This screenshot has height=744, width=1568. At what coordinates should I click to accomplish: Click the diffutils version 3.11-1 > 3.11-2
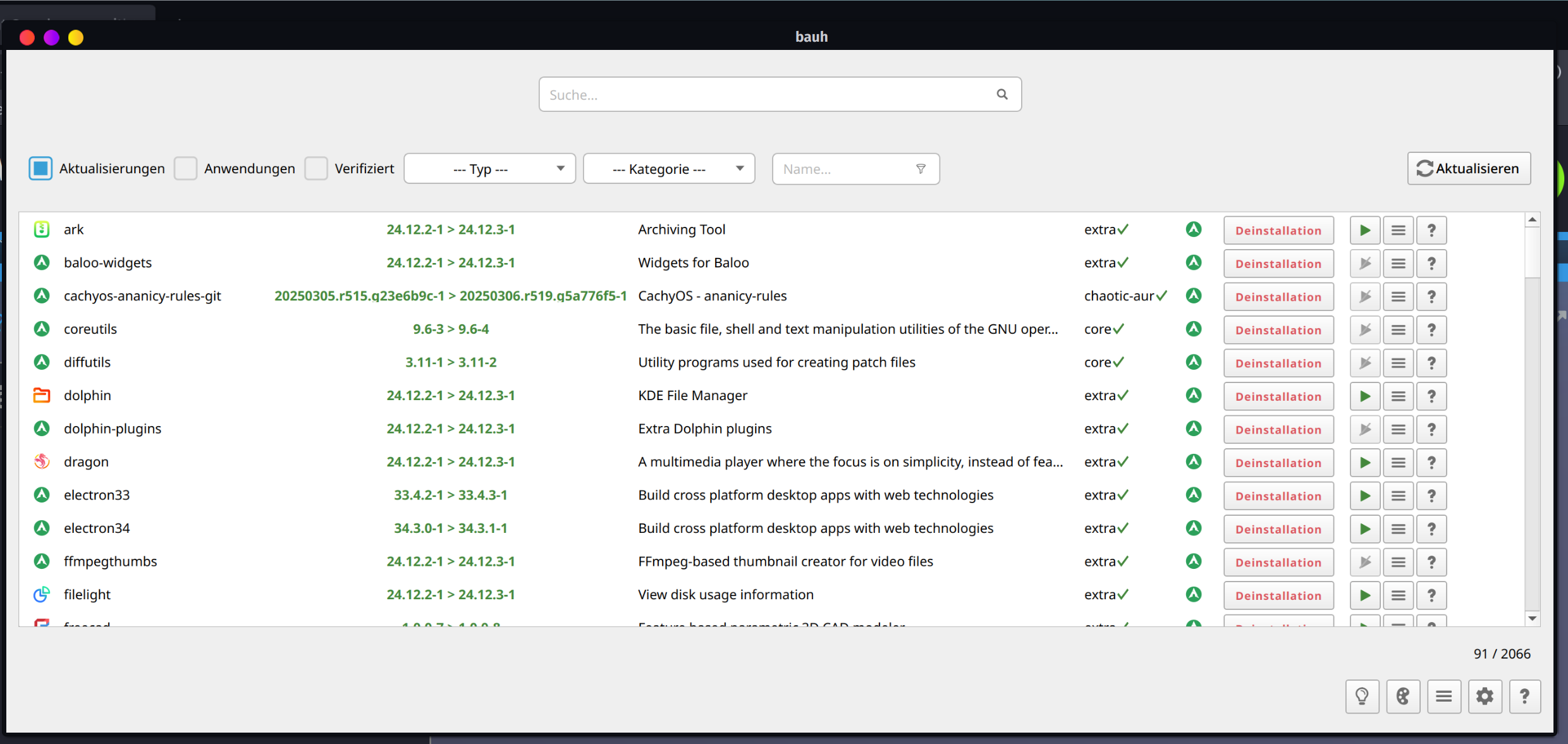click(451, 362)
